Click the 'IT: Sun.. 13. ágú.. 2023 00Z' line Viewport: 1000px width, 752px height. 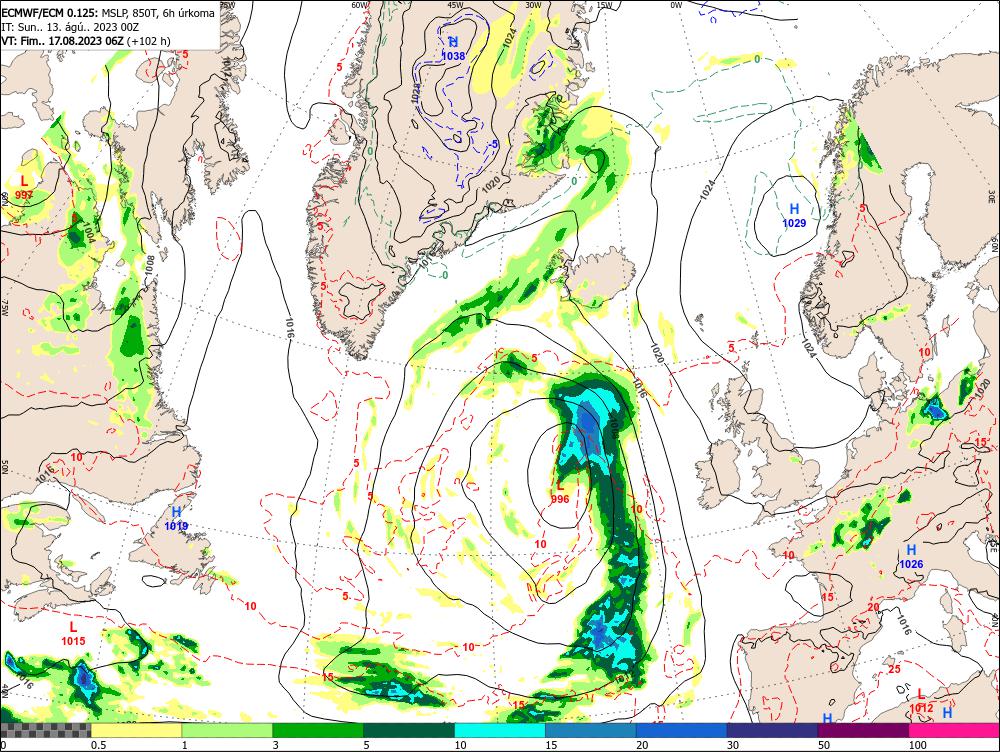point(70,27)
